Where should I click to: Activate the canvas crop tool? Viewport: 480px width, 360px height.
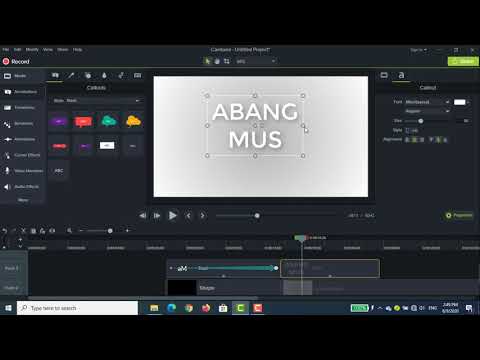(x=227, y=61)
